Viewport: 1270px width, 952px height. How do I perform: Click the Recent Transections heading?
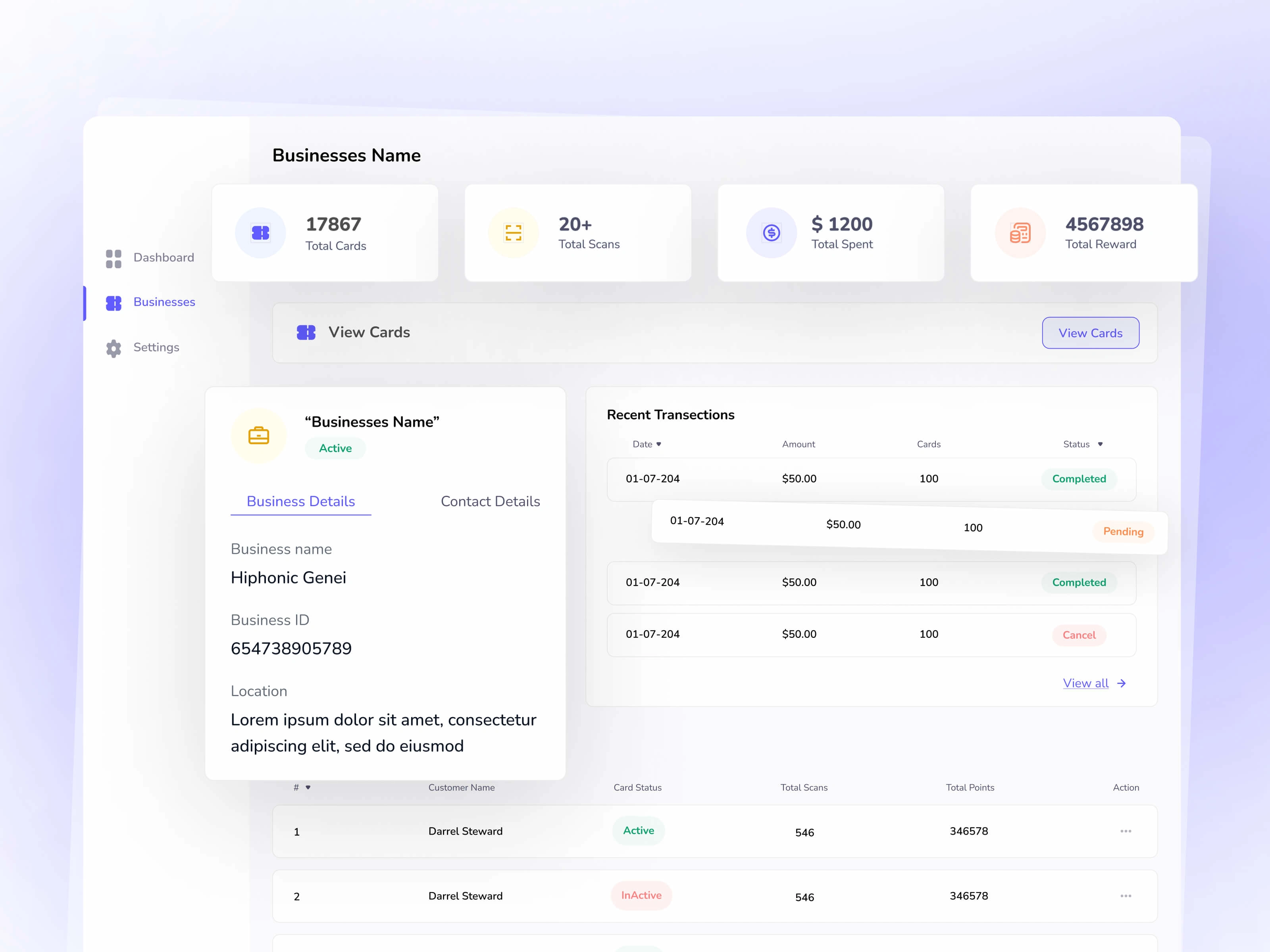671,415
